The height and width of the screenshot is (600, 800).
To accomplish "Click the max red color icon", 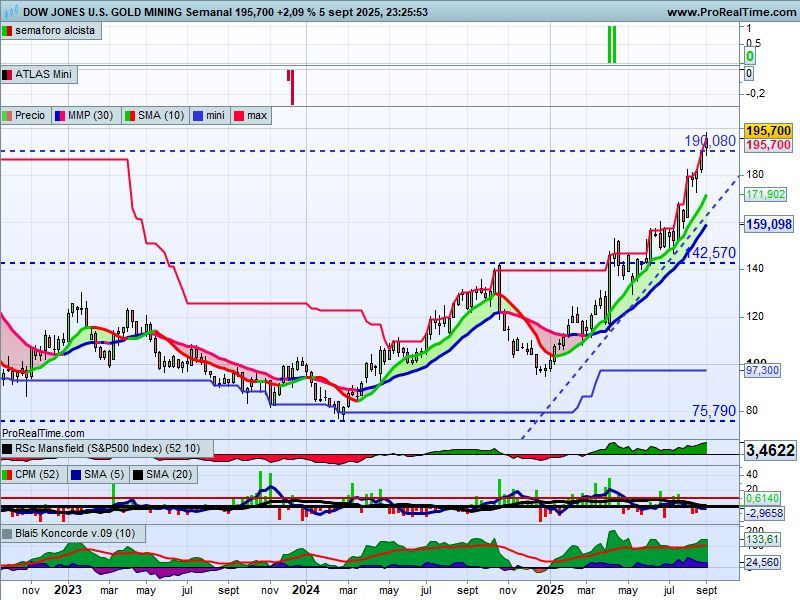I will point(239,116).
